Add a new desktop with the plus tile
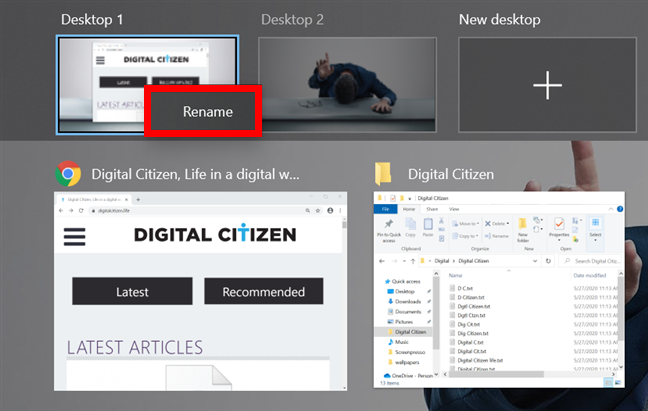Screen dimensions: 648x411 (547, 85)
